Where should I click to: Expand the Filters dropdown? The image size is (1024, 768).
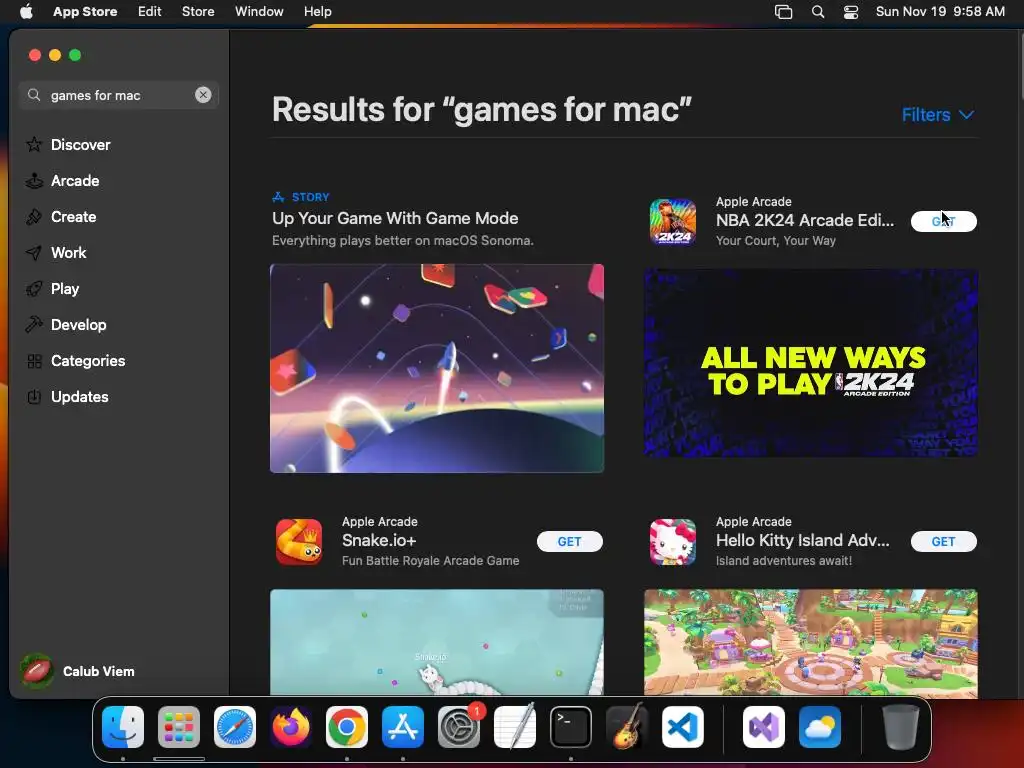click(938, 114)
